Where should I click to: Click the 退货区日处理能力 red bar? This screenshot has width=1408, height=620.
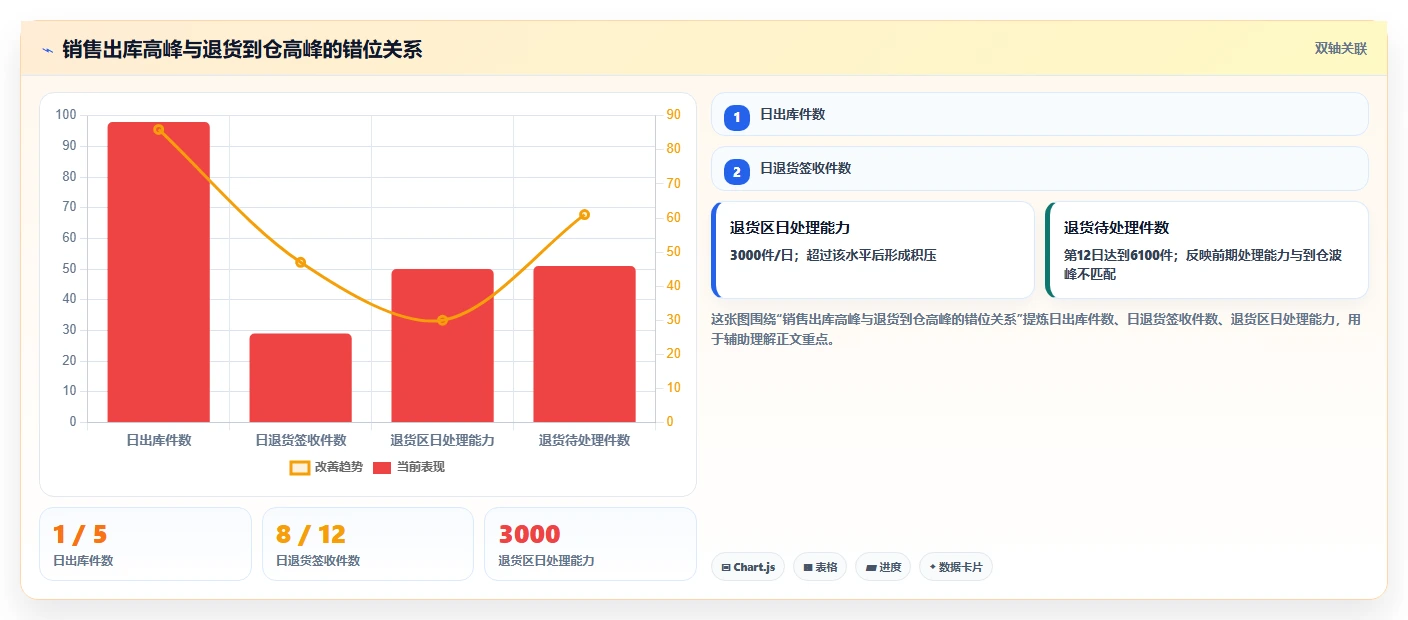coord(443,346)
